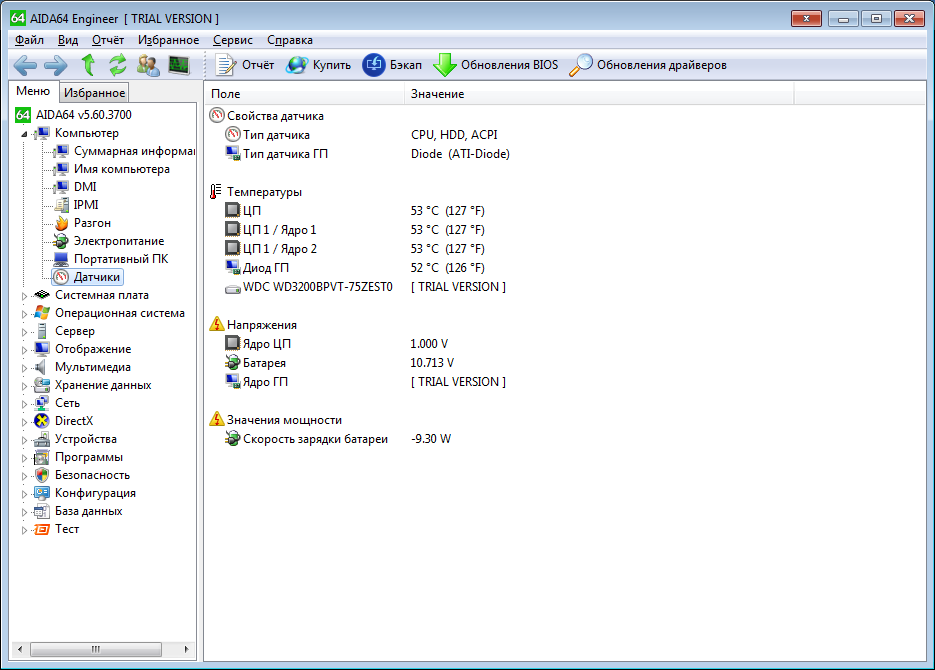Collapse the Компьютер tree node
Image resolution: width=935 pixels, height=670 pixels.
point(24,134)
